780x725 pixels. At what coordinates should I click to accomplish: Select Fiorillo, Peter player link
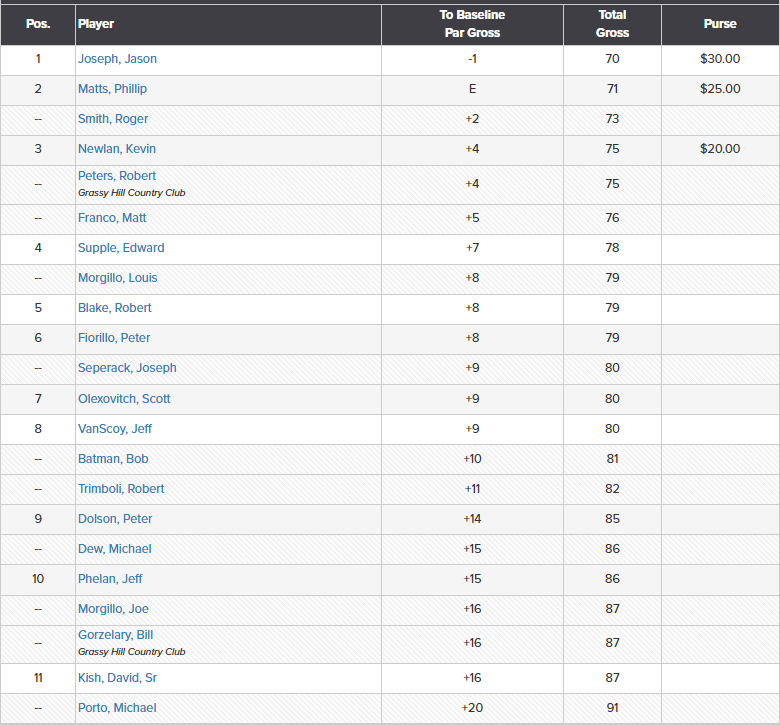114,338
